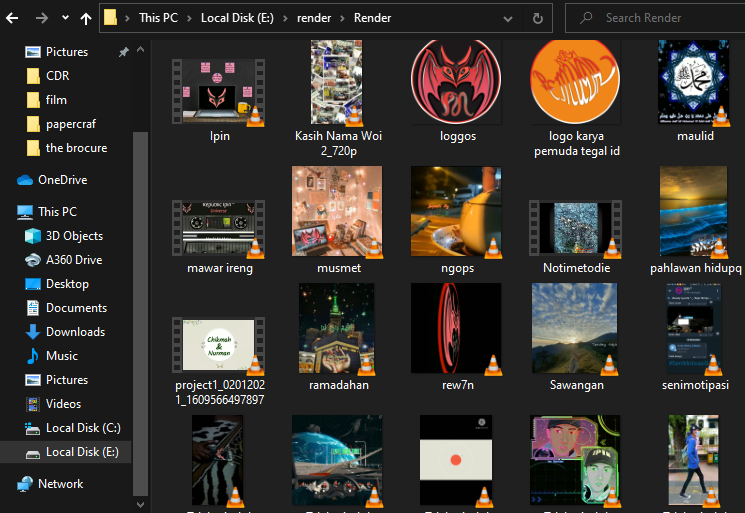Go back with the Back arrow
Viewport: 745px width, 513px height.
[12, 18]
